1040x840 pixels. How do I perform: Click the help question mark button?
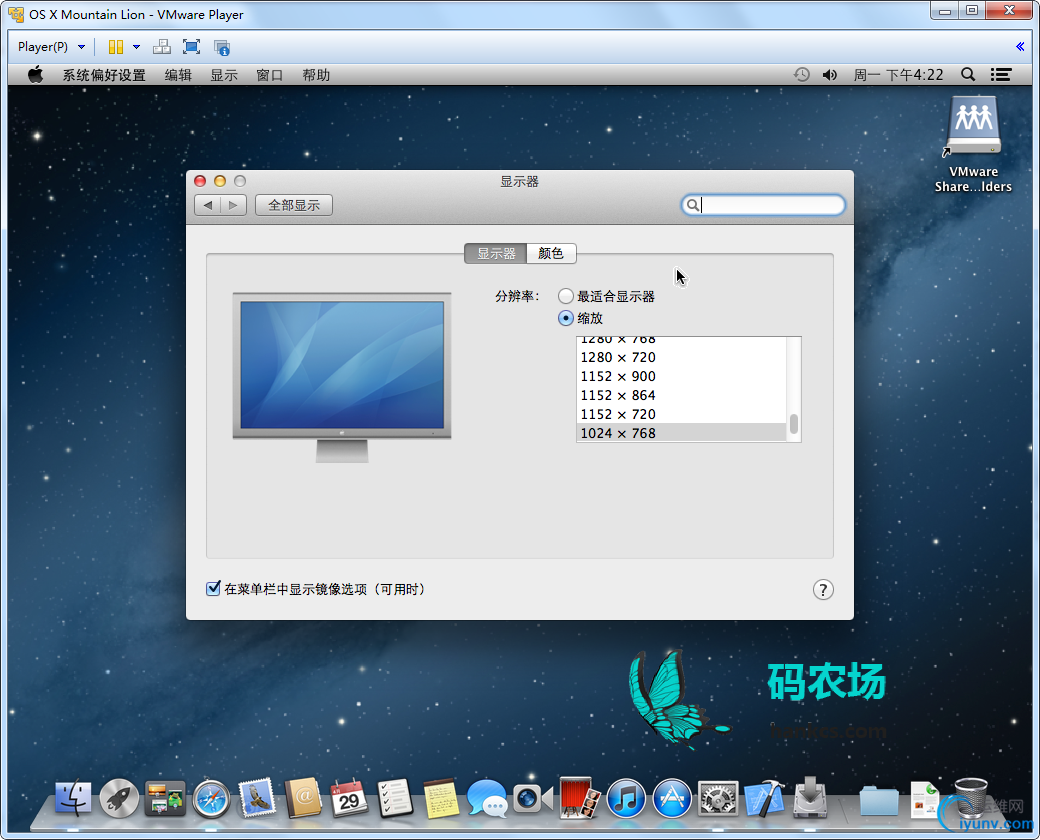(823, 589)
